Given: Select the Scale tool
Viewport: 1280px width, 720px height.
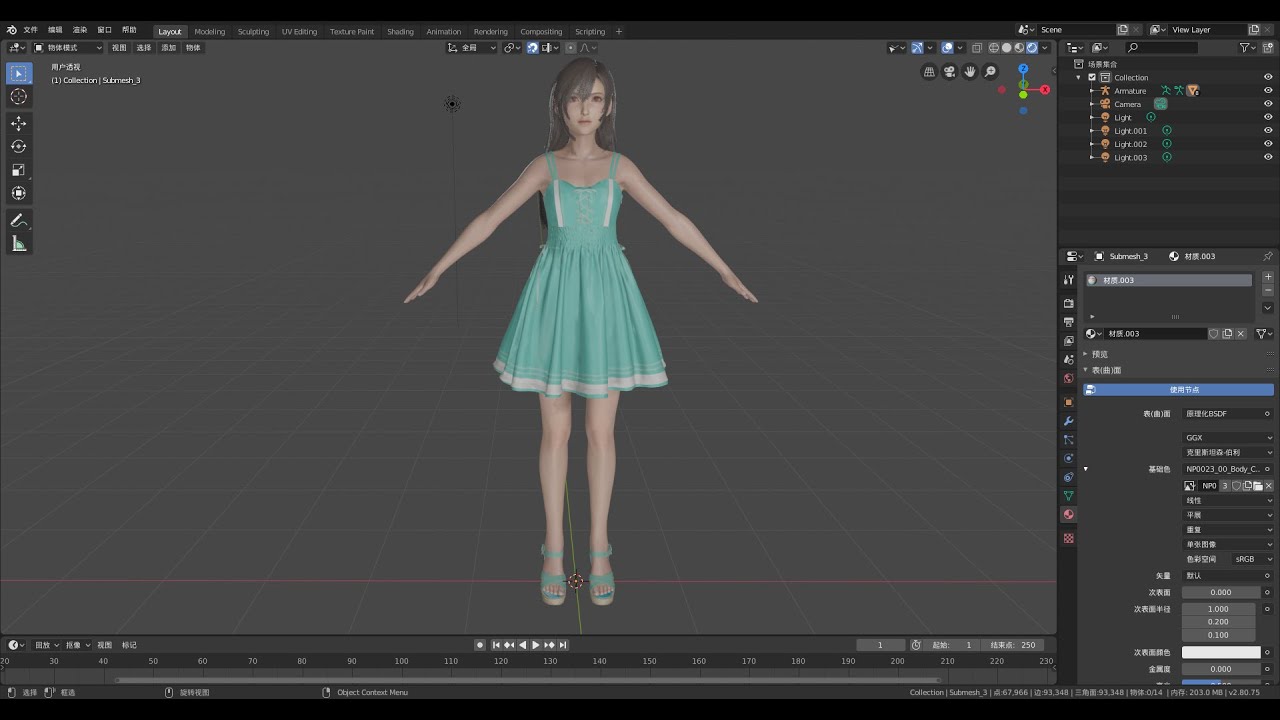Looking at the screenshot, I should point(19,170).
